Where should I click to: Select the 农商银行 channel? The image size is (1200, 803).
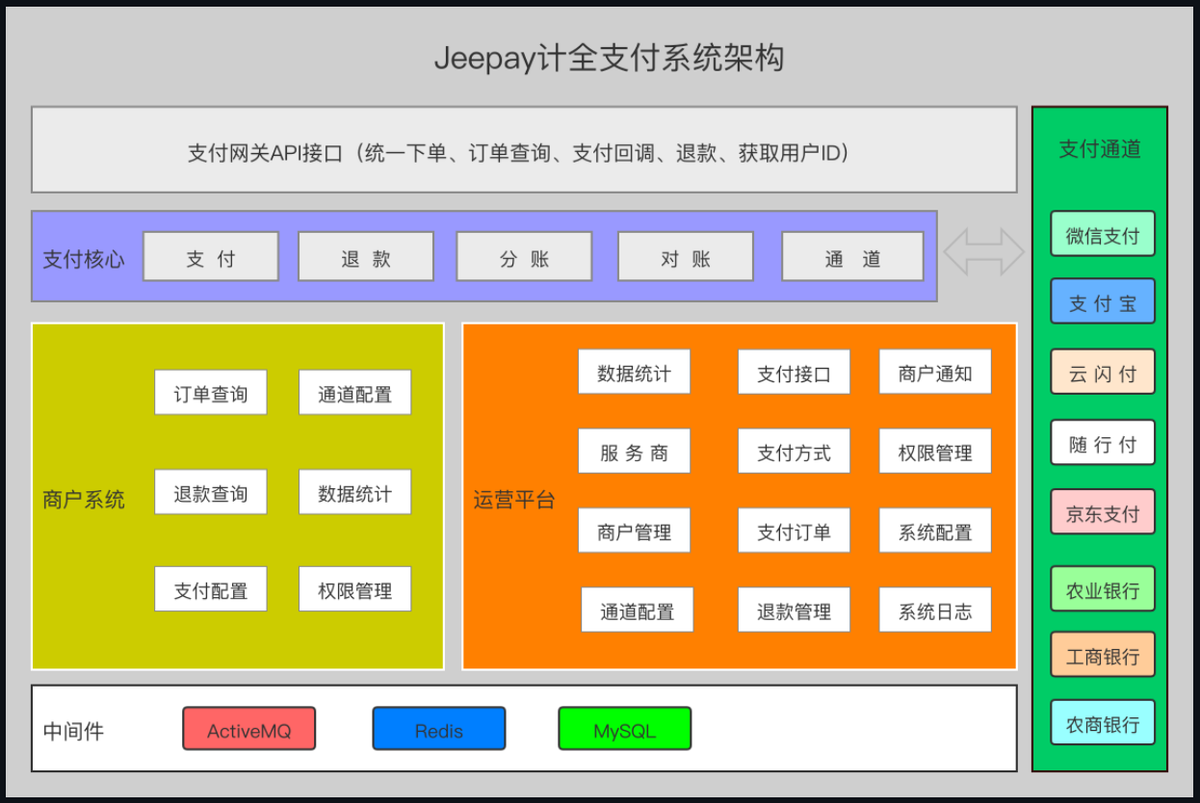tap(1102, 722)
